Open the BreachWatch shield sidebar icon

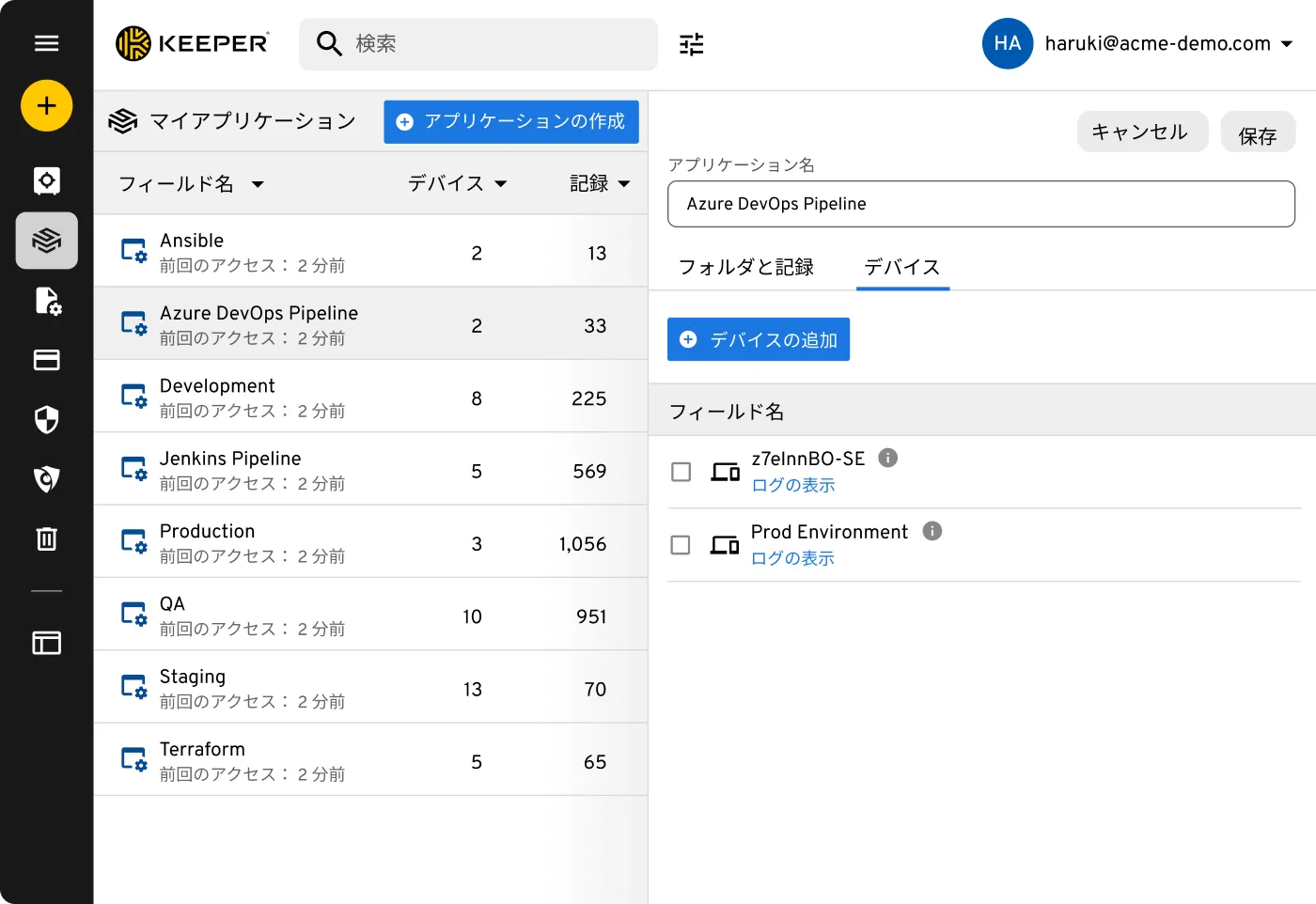46,479
